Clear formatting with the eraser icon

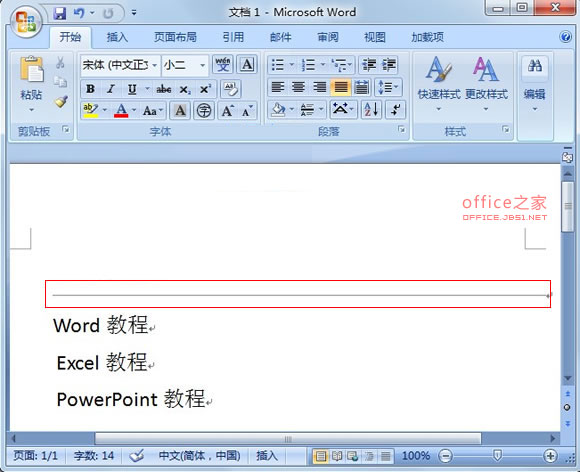click(x=231, y=88)
